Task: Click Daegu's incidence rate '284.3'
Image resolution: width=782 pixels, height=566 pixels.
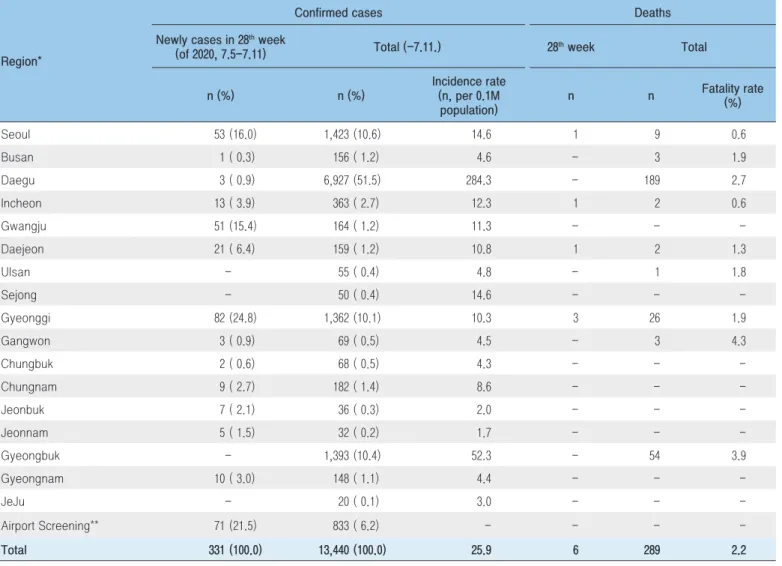Action: point(478,180)
